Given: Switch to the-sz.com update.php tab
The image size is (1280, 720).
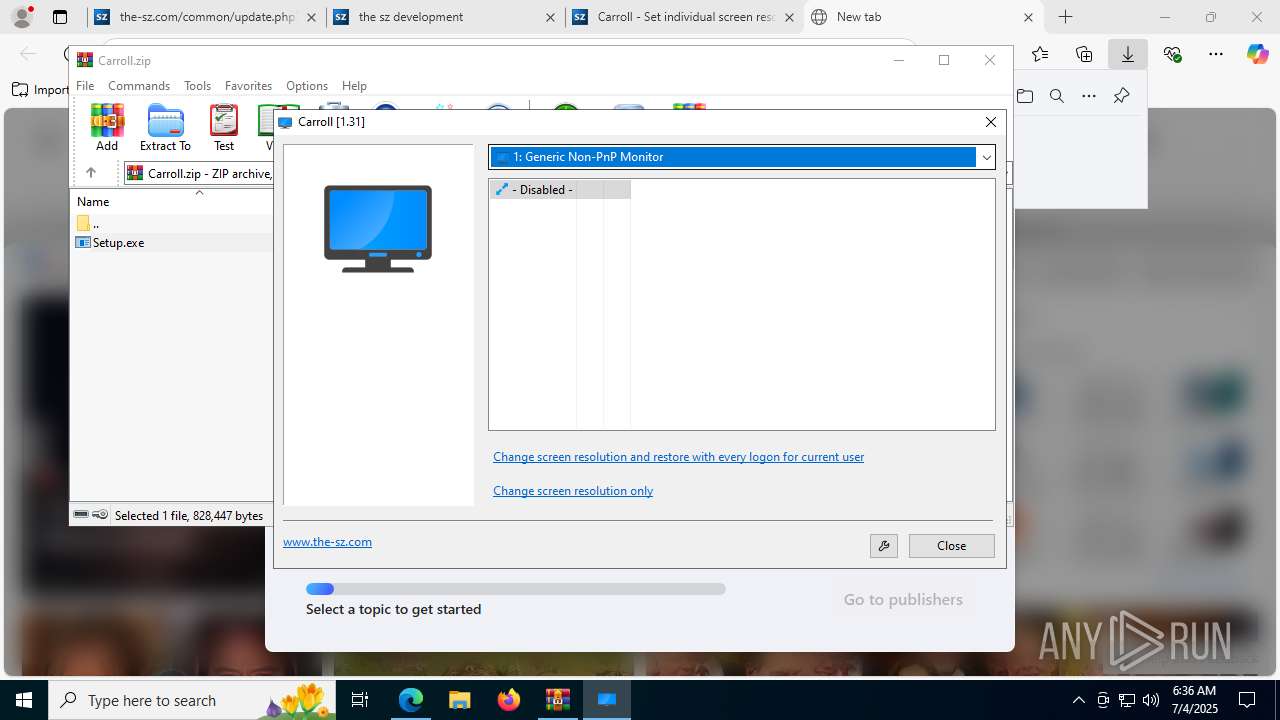Looking at the screenshot, I should (207, 17).
